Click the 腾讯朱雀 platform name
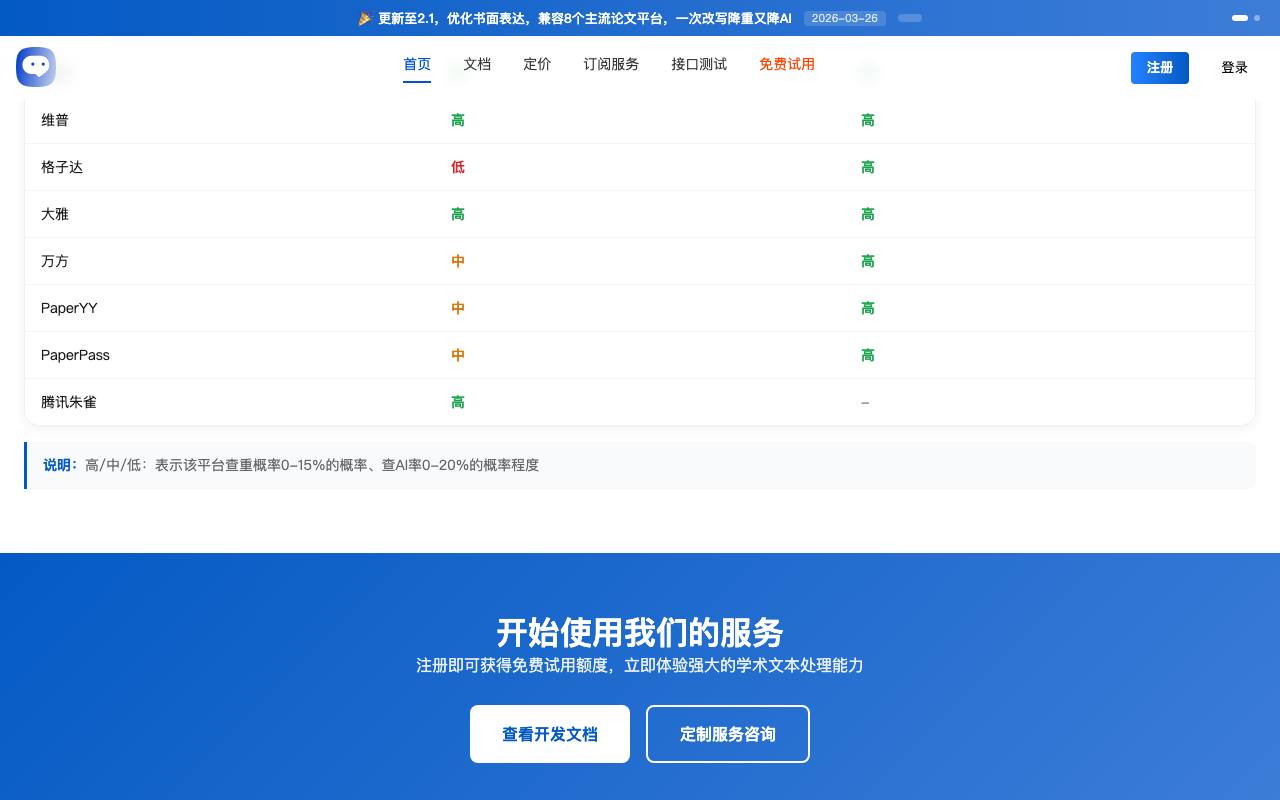 [x=69, y=402]
